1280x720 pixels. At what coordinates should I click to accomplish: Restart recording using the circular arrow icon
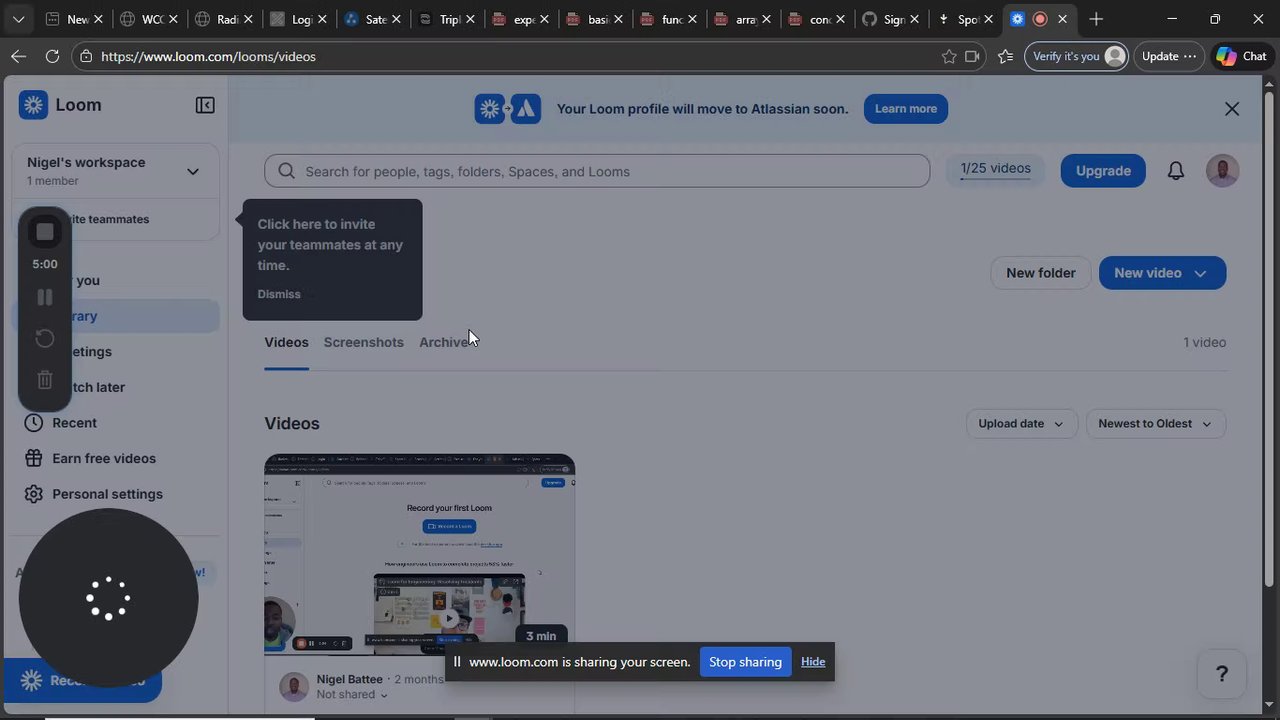pos(45,338)
